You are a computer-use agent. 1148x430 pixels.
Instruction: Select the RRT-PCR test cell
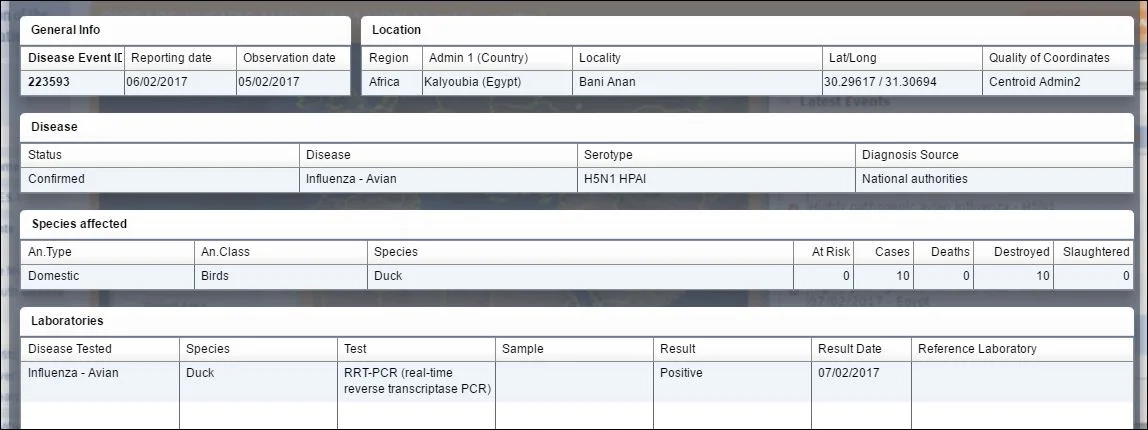click(x=417, y=381)
